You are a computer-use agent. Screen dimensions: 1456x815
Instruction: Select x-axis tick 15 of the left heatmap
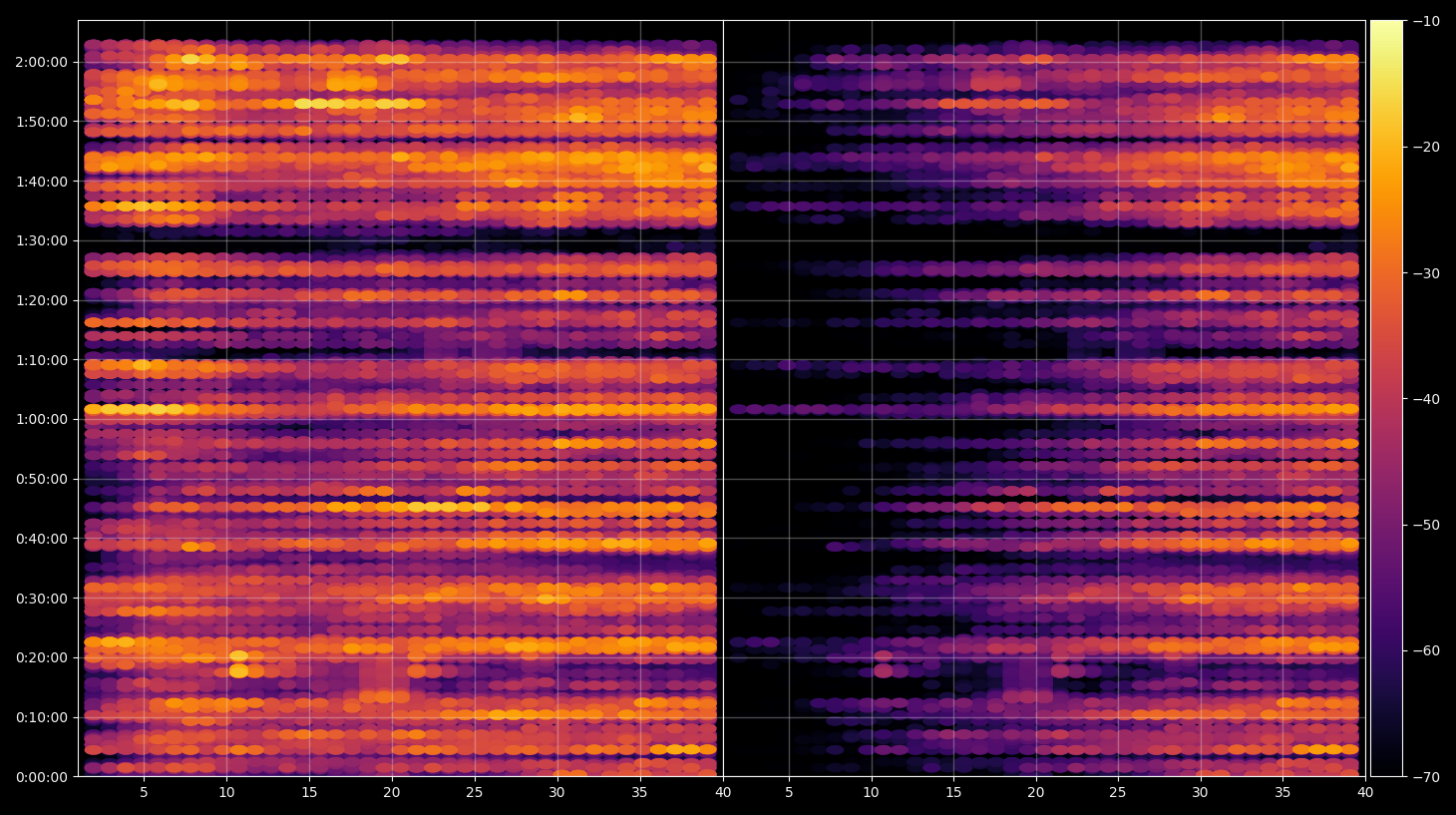(309, 793)
